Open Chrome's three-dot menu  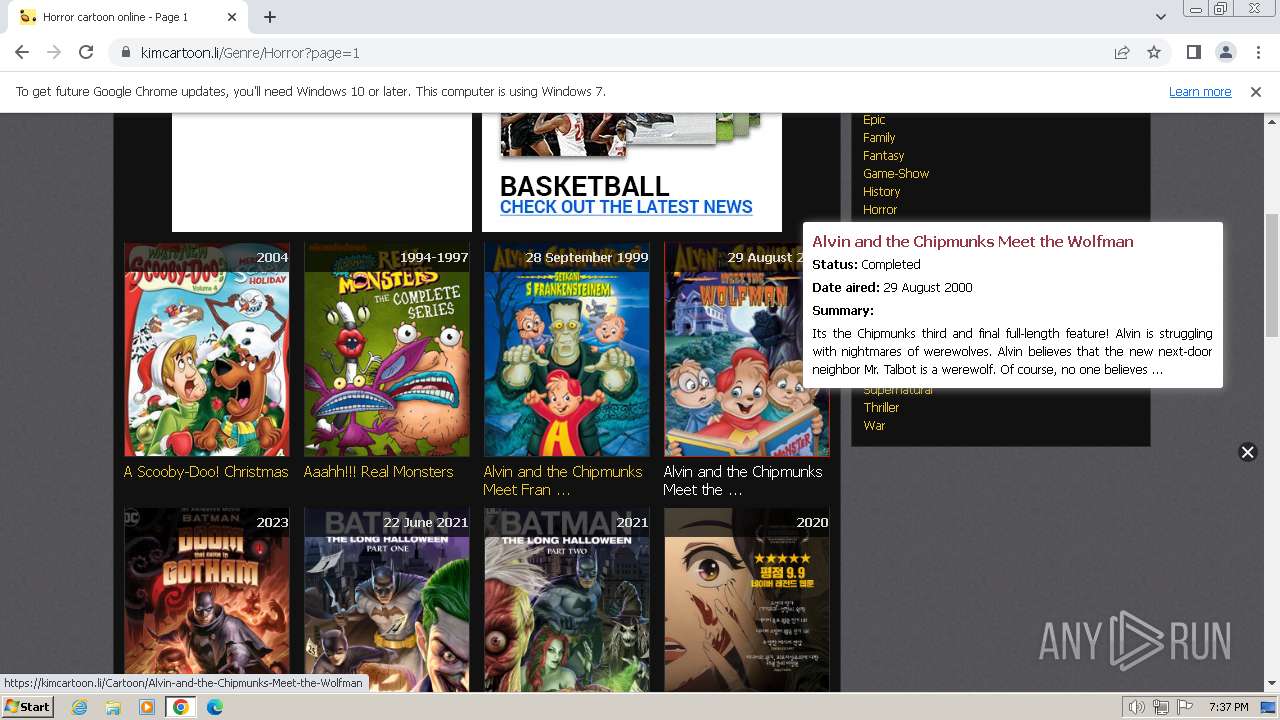[x=1257, y=52]
